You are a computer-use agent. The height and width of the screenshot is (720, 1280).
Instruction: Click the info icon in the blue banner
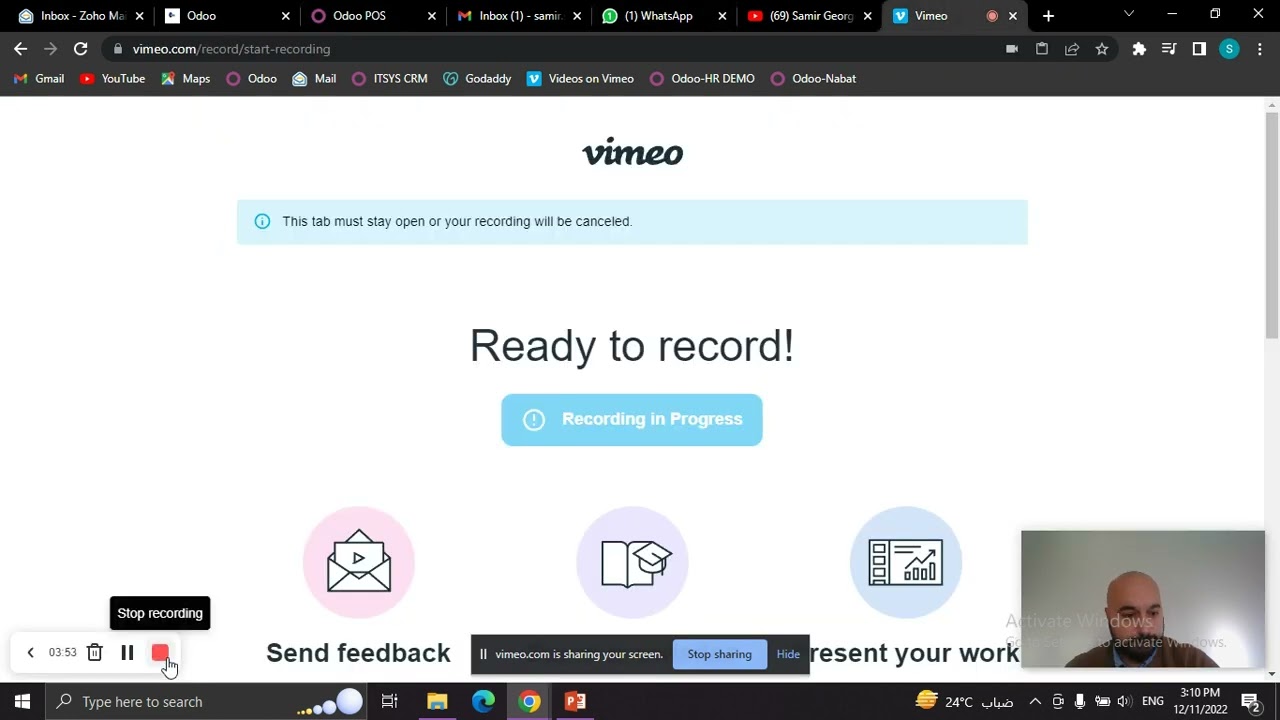(x=262, y=221)
